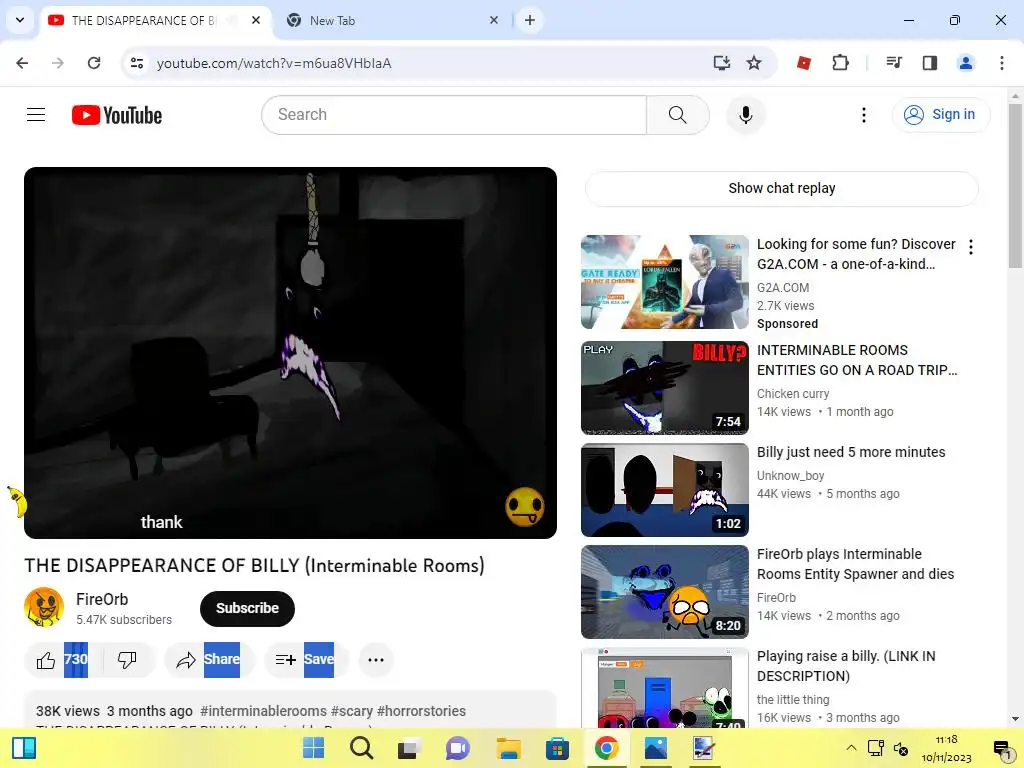
Task: Click 'Billy just need 5 more minutes' title
Action: pyautogui.click(x=851, y=453)
